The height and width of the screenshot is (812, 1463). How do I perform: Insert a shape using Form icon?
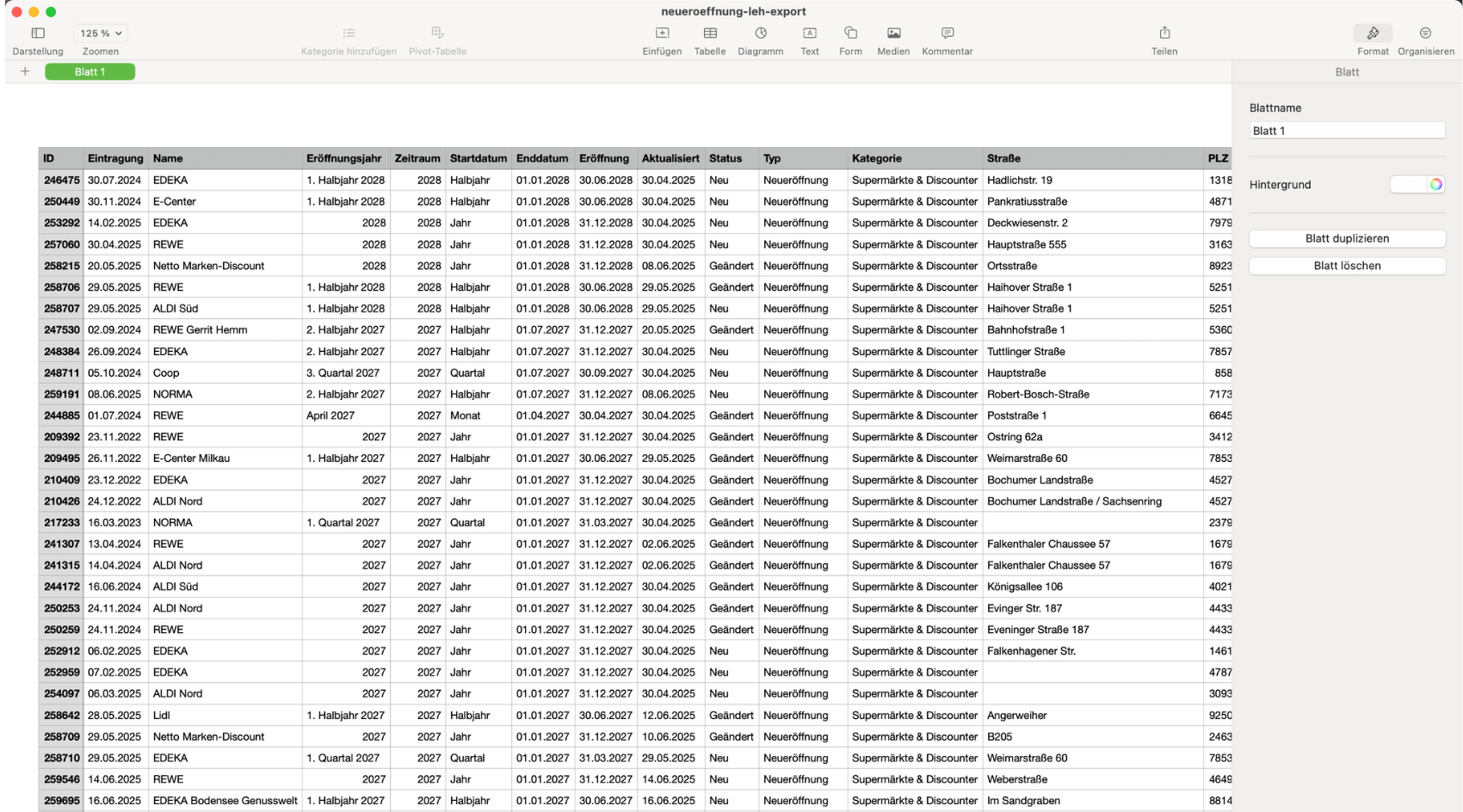(850, 33)
